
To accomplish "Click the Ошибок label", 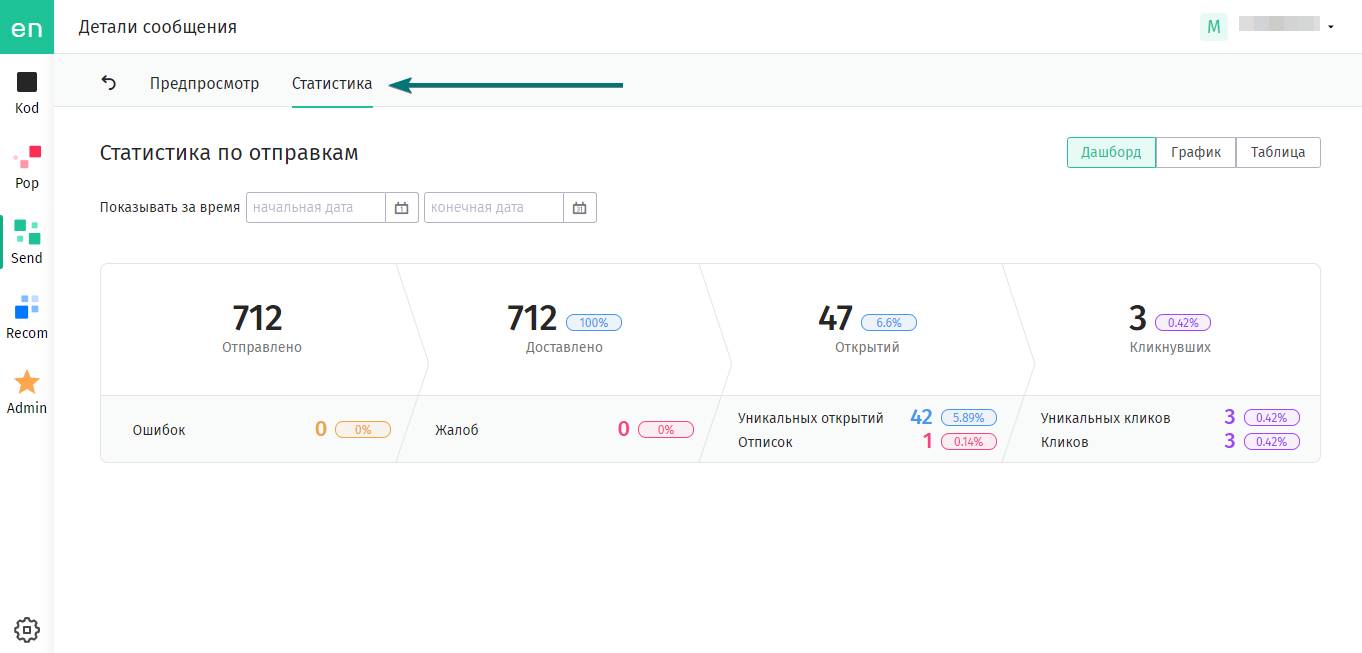I will click(159, 430).
